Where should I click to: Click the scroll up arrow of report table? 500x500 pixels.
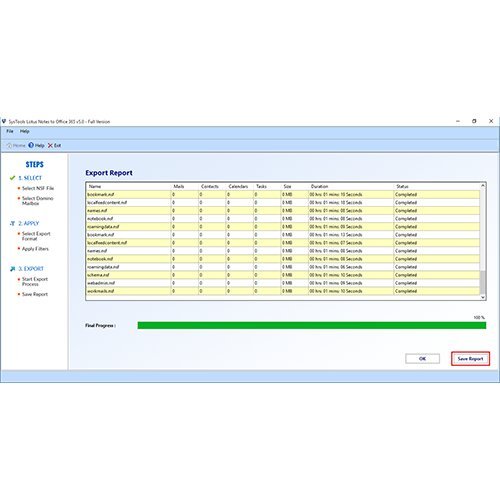pos(483,185)
